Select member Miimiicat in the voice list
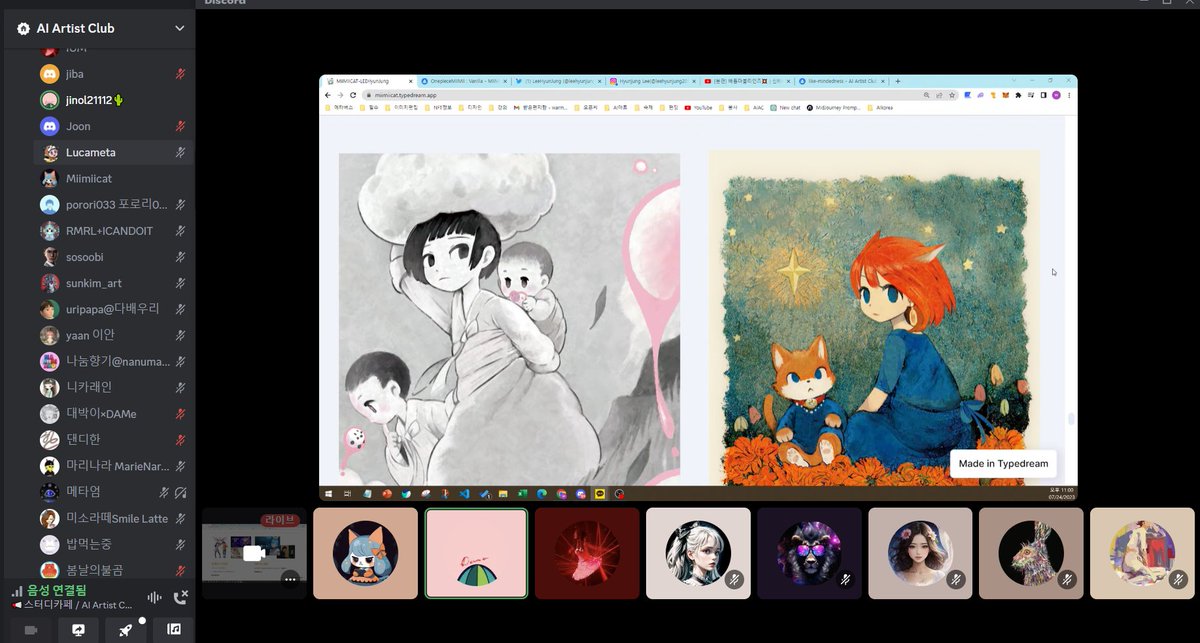This screenshot has width=1200, height=643. click(115, 178)
